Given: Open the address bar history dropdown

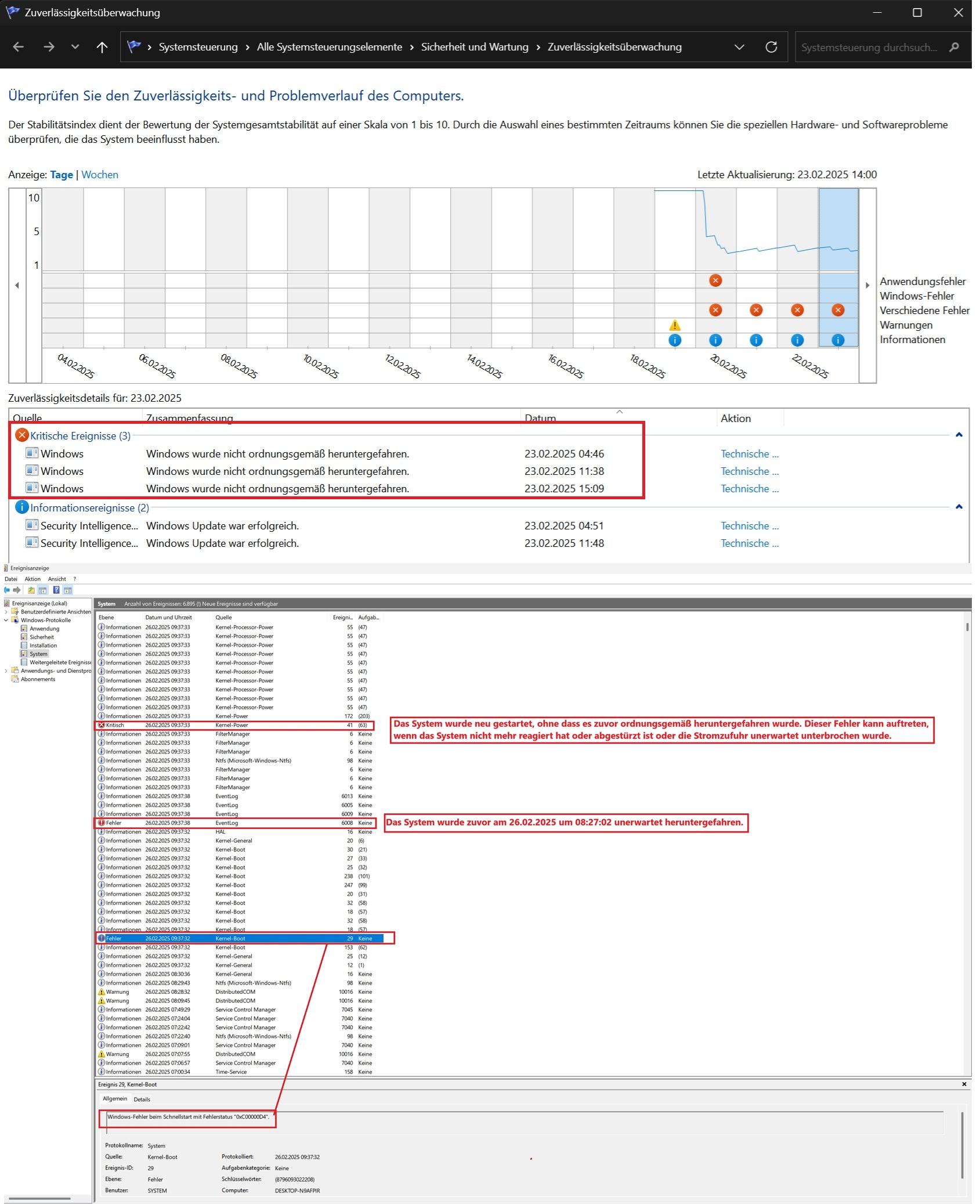Looking at the screenshot, I should 739,47.
